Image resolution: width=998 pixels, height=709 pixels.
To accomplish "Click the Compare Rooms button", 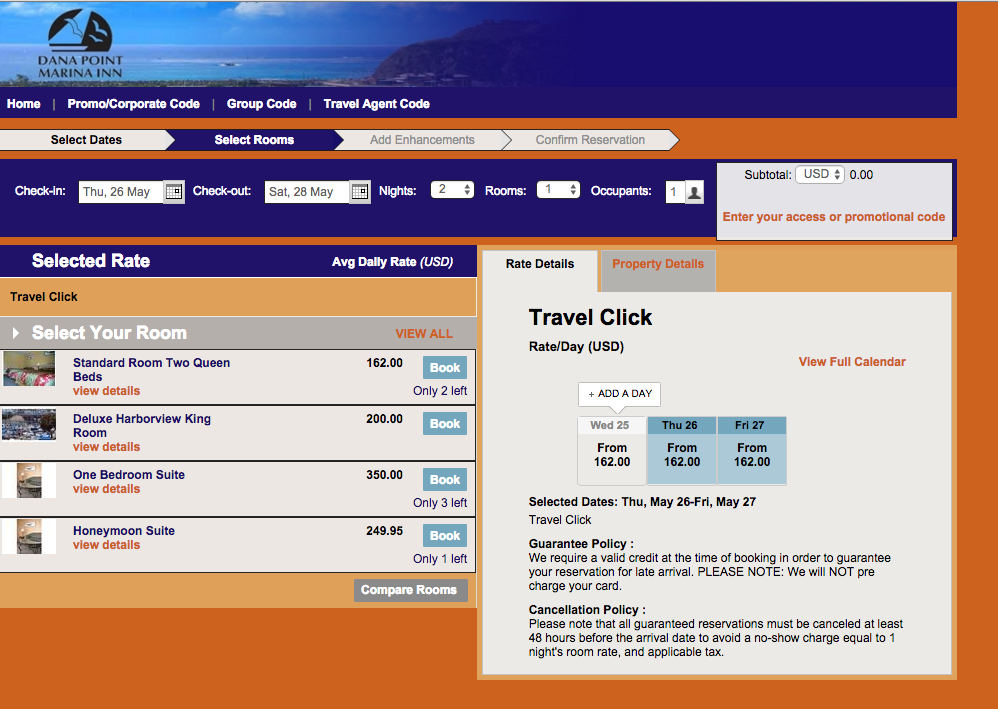I will click(409, 590).
